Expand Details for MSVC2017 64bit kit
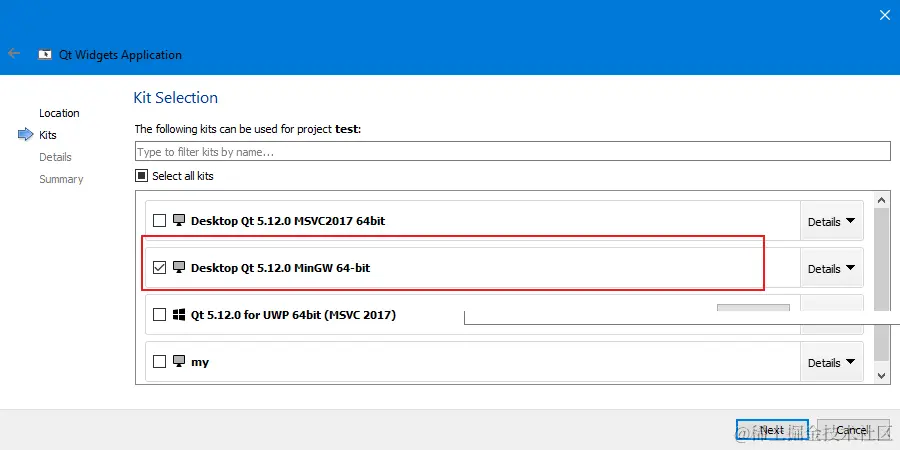The height and width of the screenshot is (450, 900). [832, 221]
